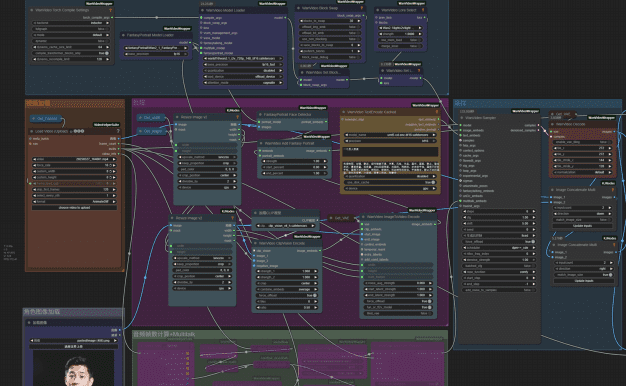Toggle offload_img_emb in Block Swap
Viewport: 626px width, 386px height.
[330, 27]
